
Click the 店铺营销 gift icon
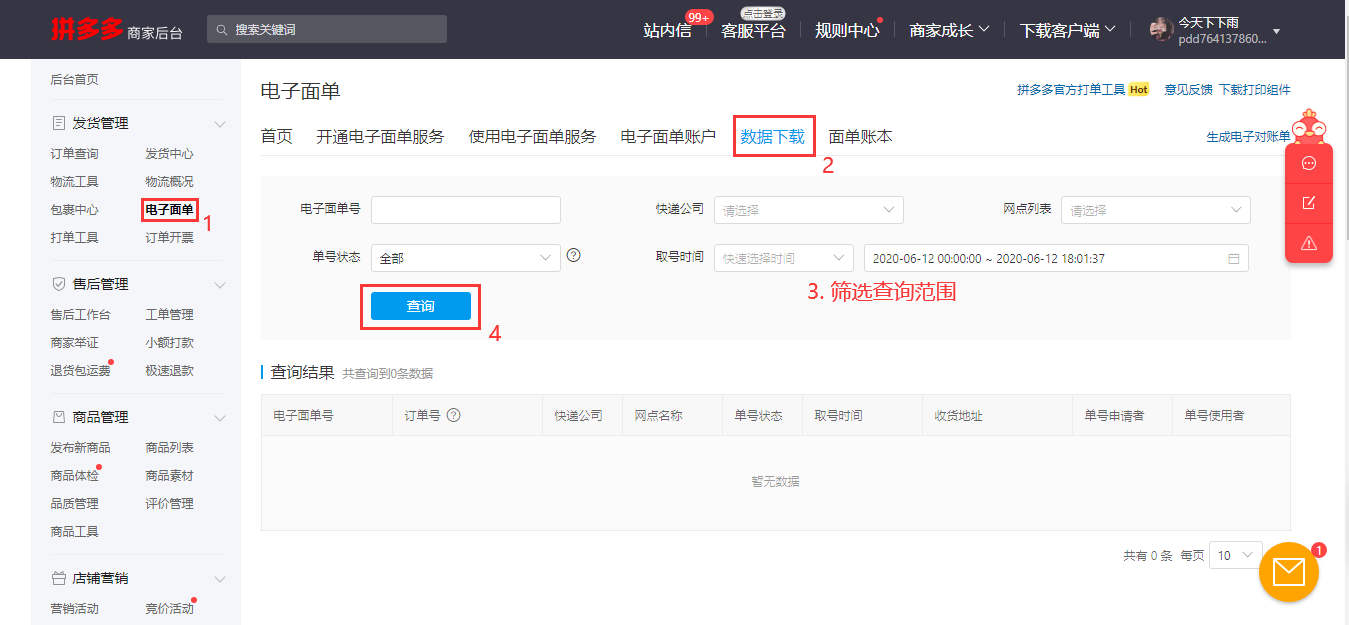(58, 578)
